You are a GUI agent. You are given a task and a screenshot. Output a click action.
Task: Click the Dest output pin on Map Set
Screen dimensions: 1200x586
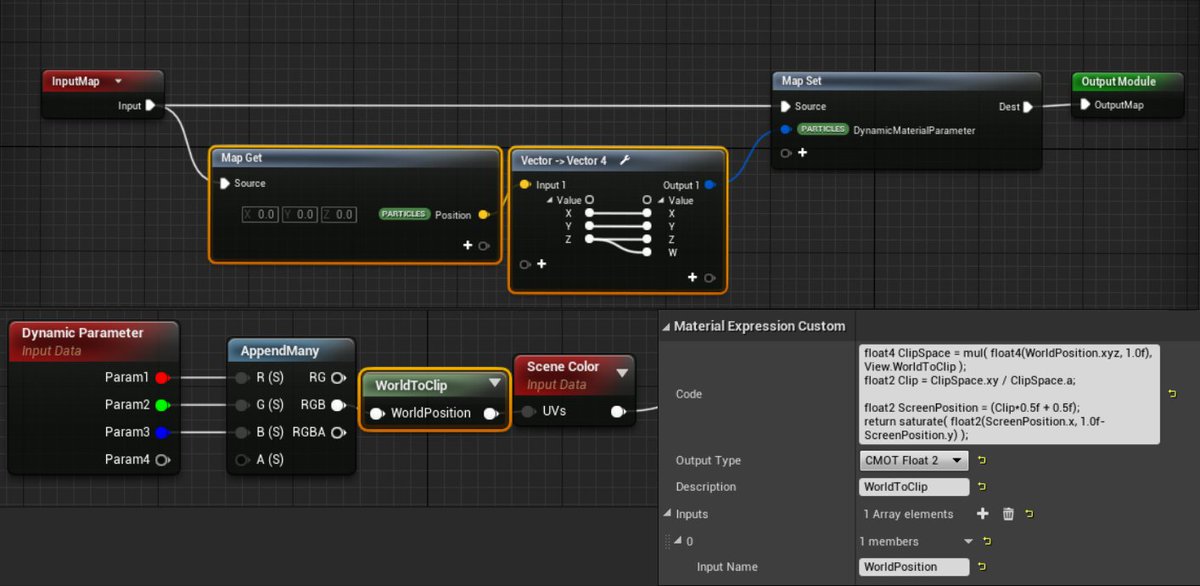[x=1029, y=106]
